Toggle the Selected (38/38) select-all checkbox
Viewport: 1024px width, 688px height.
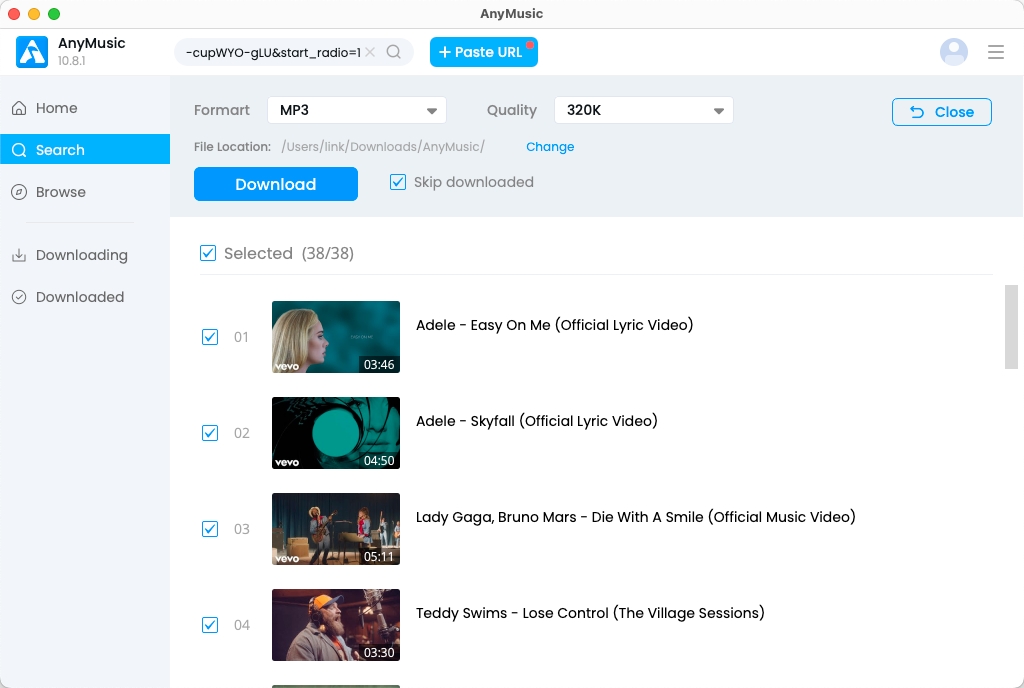point(208,253)
